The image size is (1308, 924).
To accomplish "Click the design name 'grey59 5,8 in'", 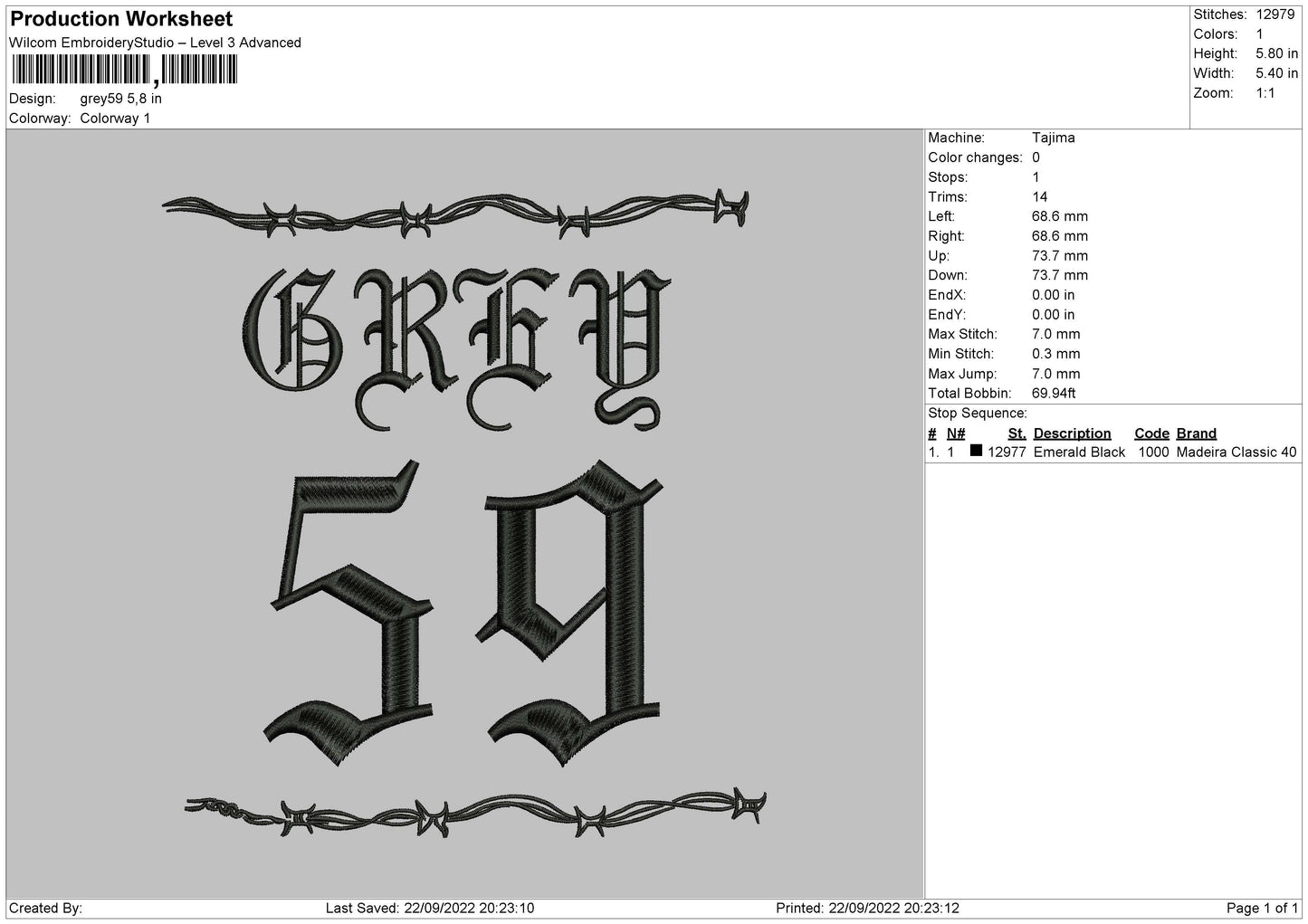I will pos(121,99).
